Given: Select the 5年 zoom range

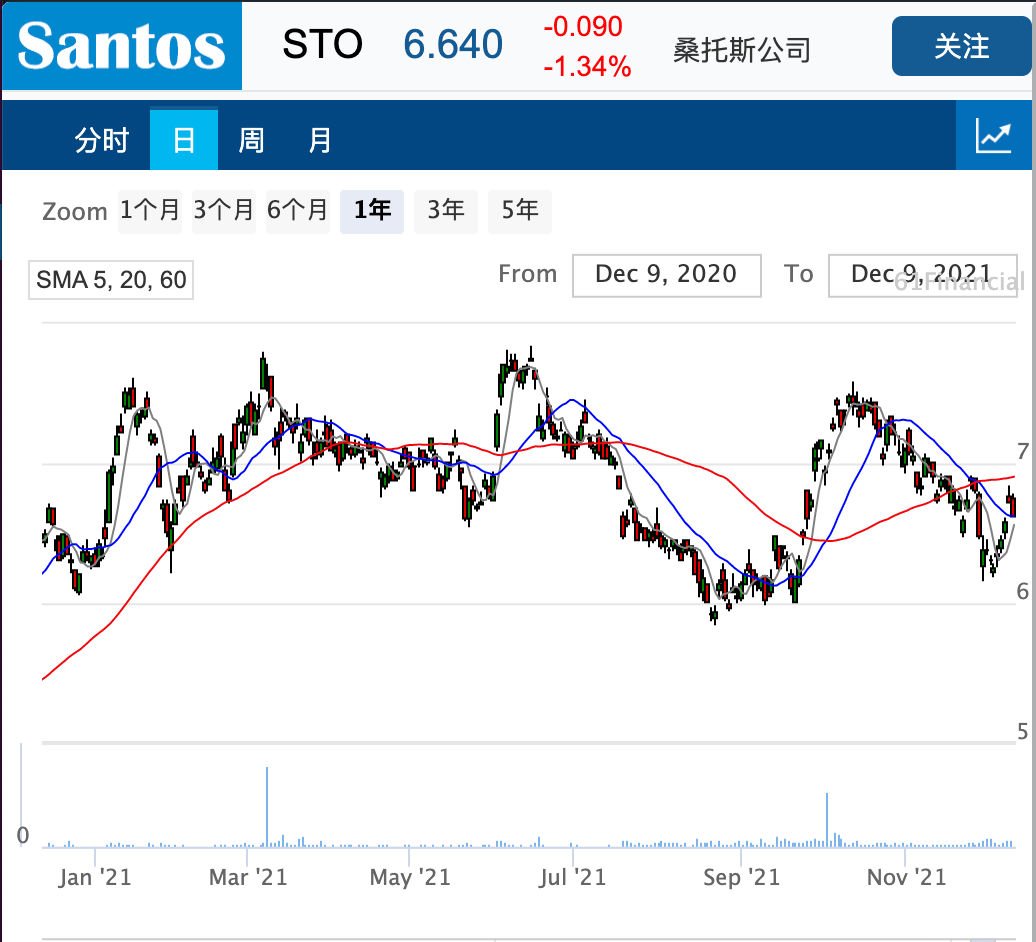Looking at the screenshot, I should [520, 211].
